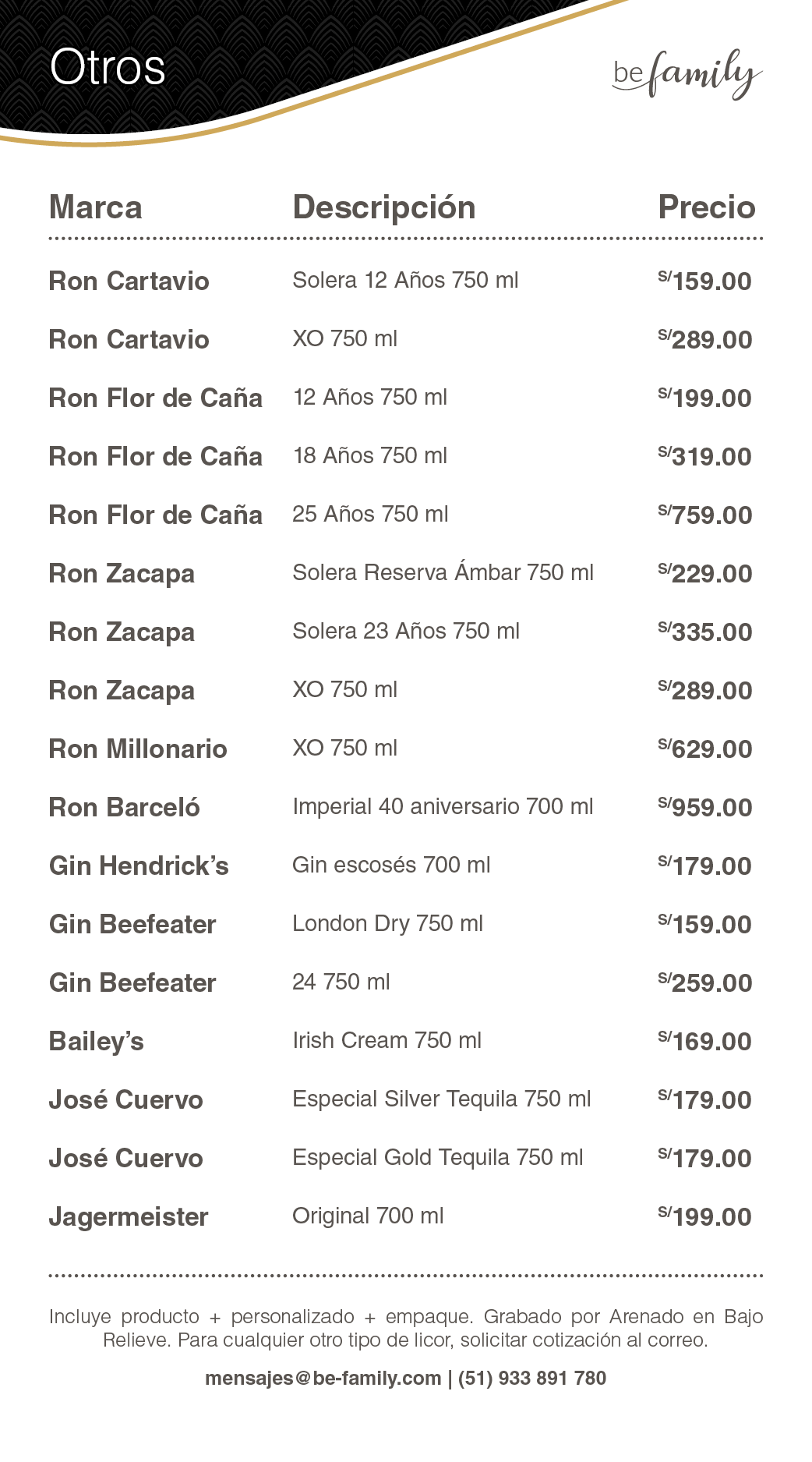Click the S/959.00 price
The image size is (812, 1462).
[x=704, y=807]
